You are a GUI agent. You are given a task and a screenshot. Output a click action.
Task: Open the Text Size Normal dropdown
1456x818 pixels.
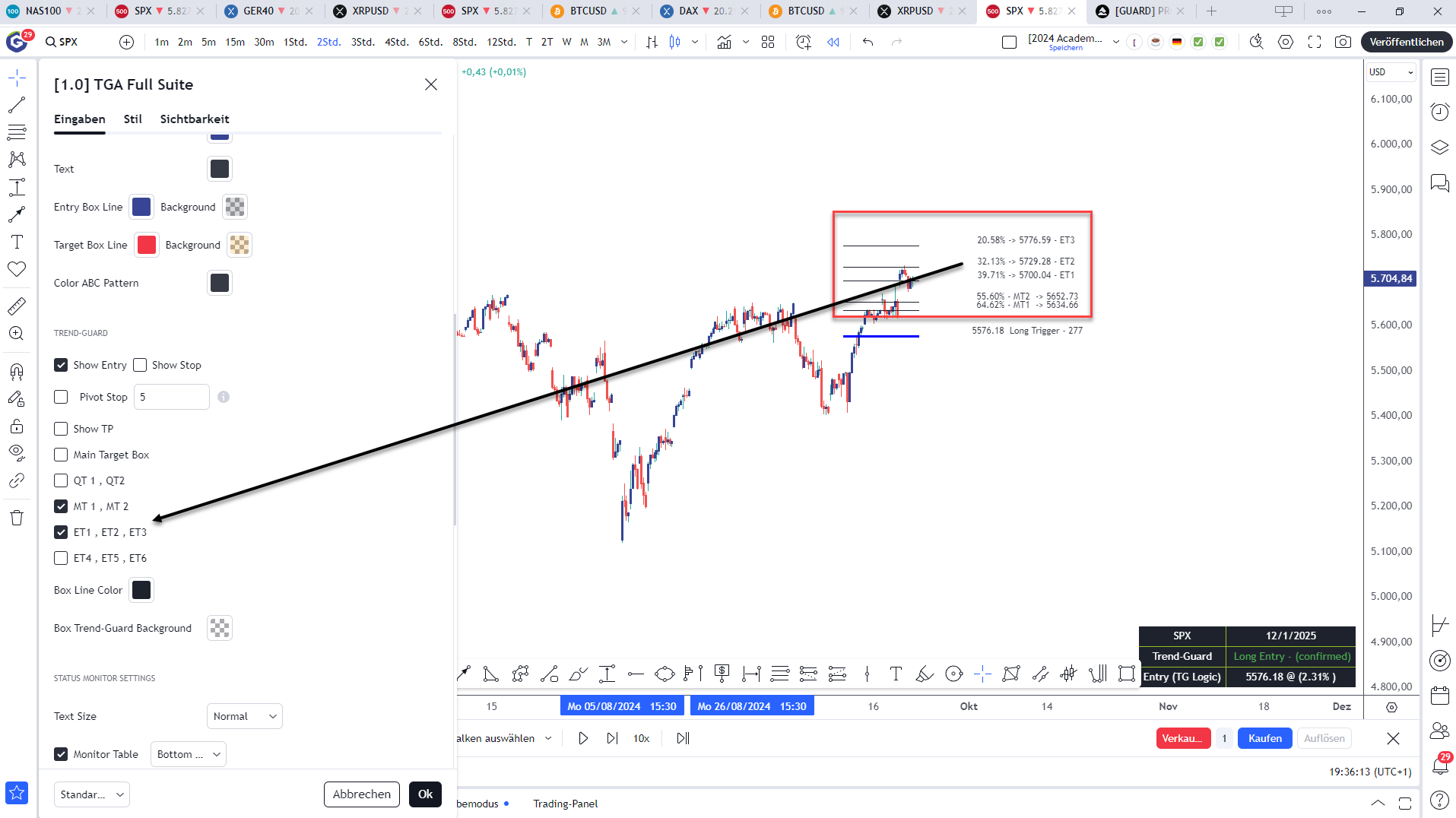pyautogui.click(x=244, y=716)
